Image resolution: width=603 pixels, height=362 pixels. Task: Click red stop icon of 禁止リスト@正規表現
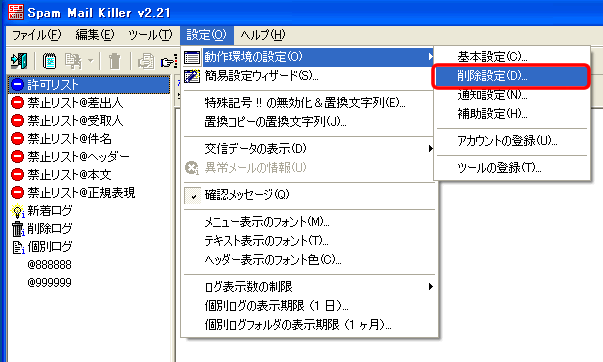pos(17,192)
